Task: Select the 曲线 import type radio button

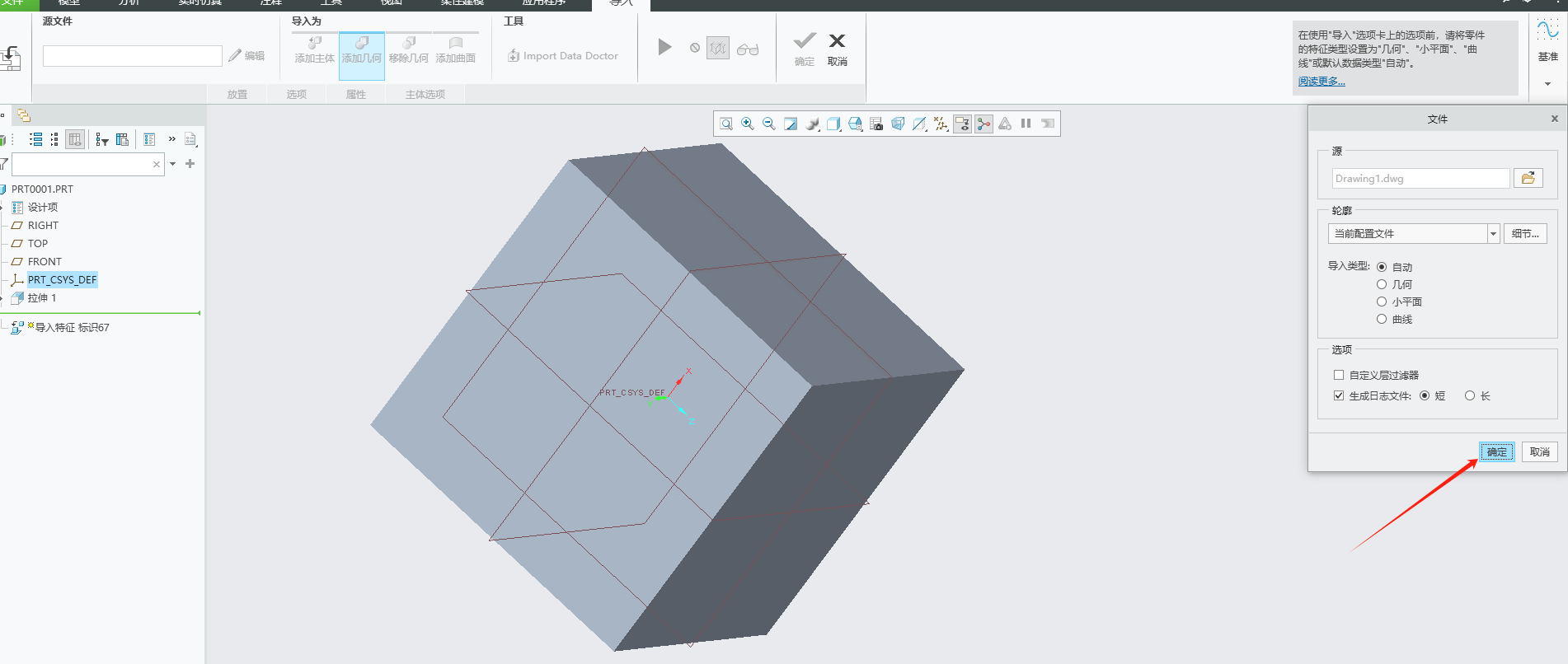Action: [x=1382, y=319]
